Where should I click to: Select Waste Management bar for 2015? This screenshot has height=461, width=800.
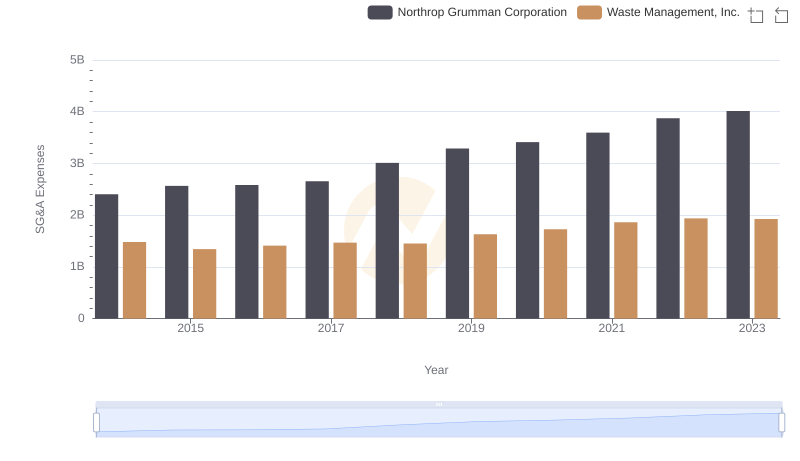[205, 284]
